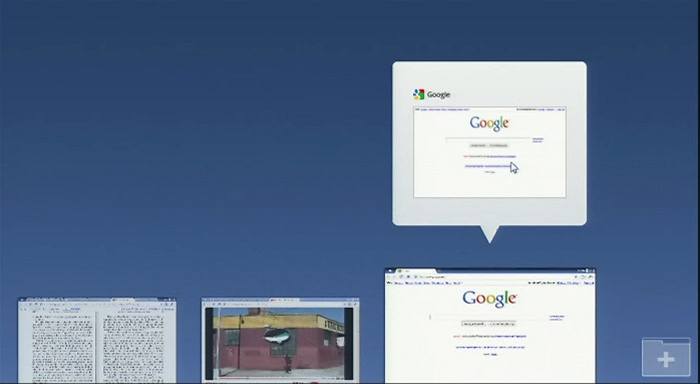Click the bookmark star in Google window toolbar
The height and width of the screenshot is (384, 700).
(x=576, y=277)
